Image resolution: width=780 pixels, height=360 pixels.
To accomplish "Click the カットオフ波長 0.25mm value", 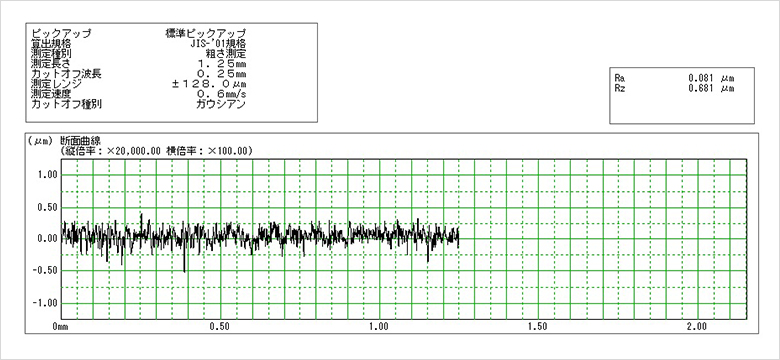I will pos(222,74).
